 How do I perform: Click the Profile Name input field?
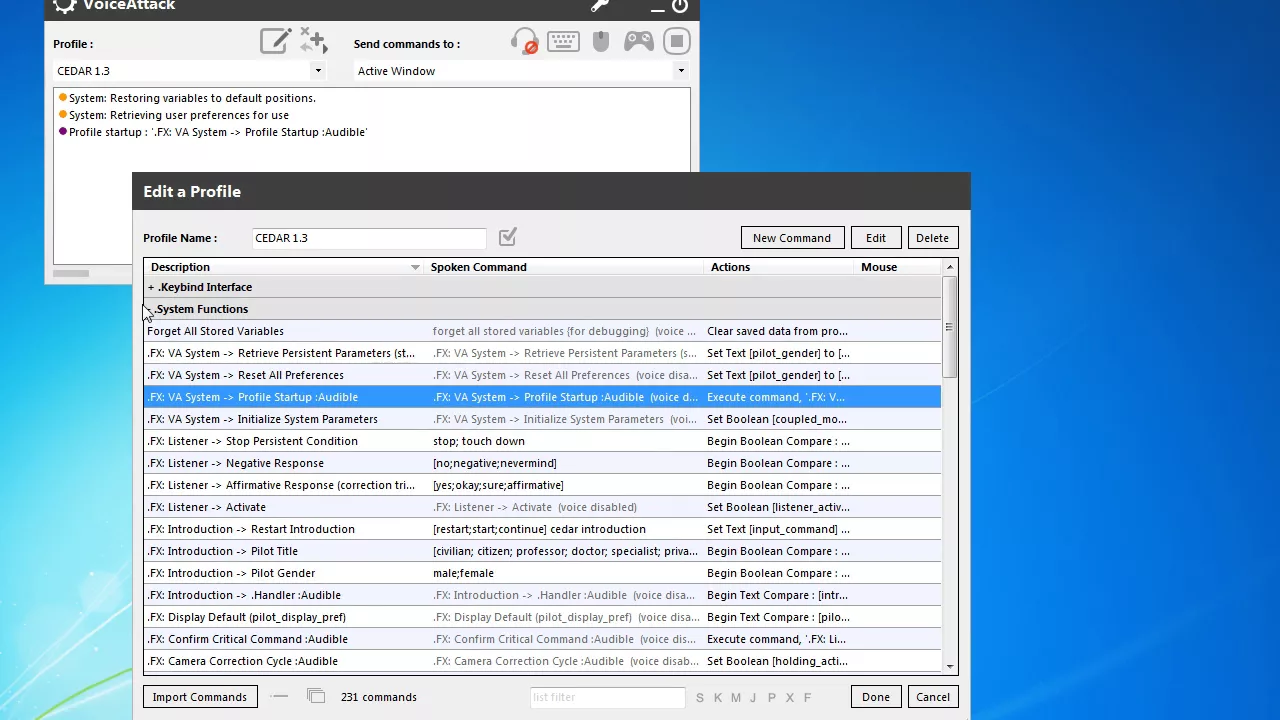pos(369,238)
